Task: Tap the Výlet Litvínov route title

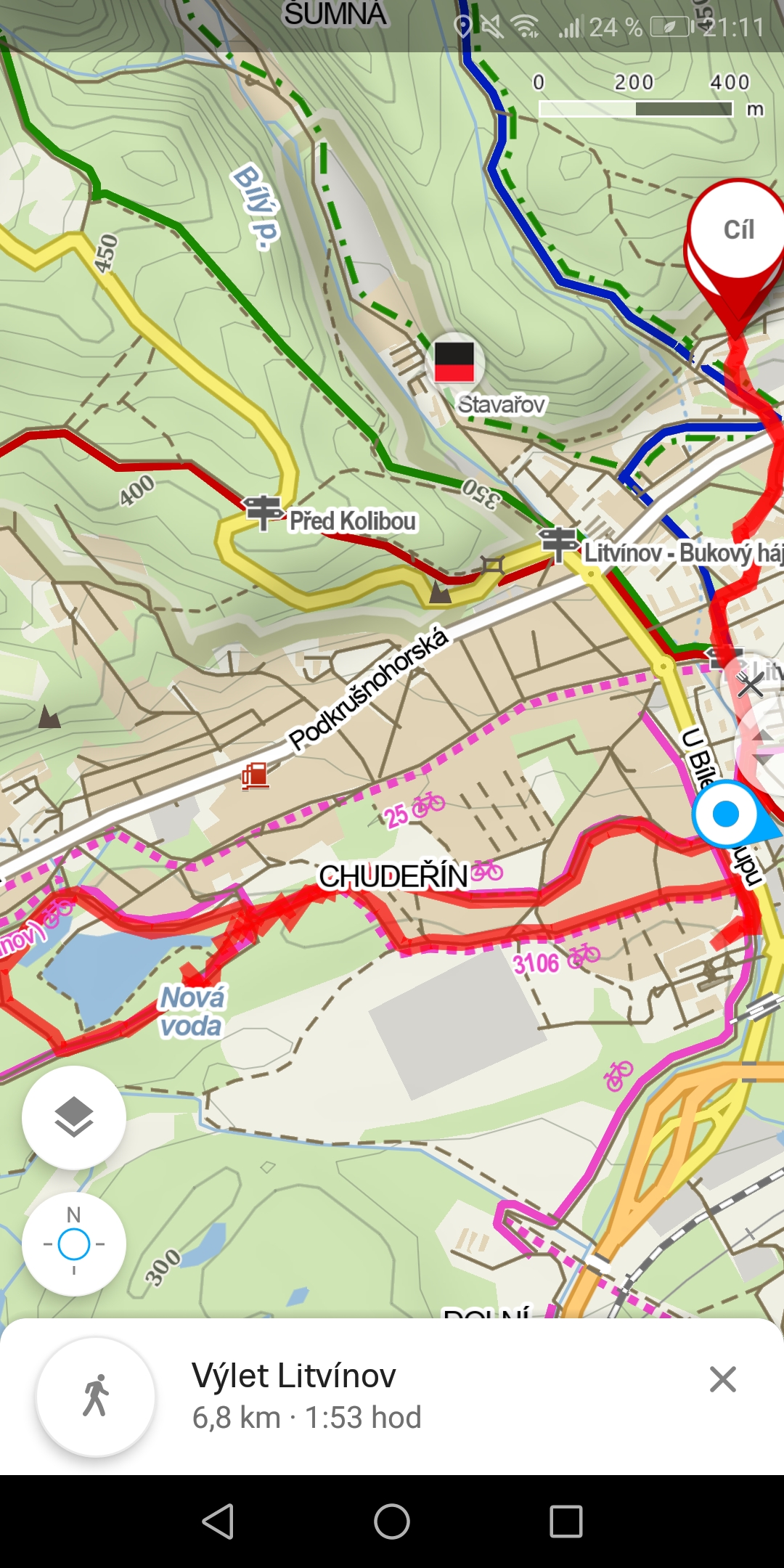Action: point(294,1376)
